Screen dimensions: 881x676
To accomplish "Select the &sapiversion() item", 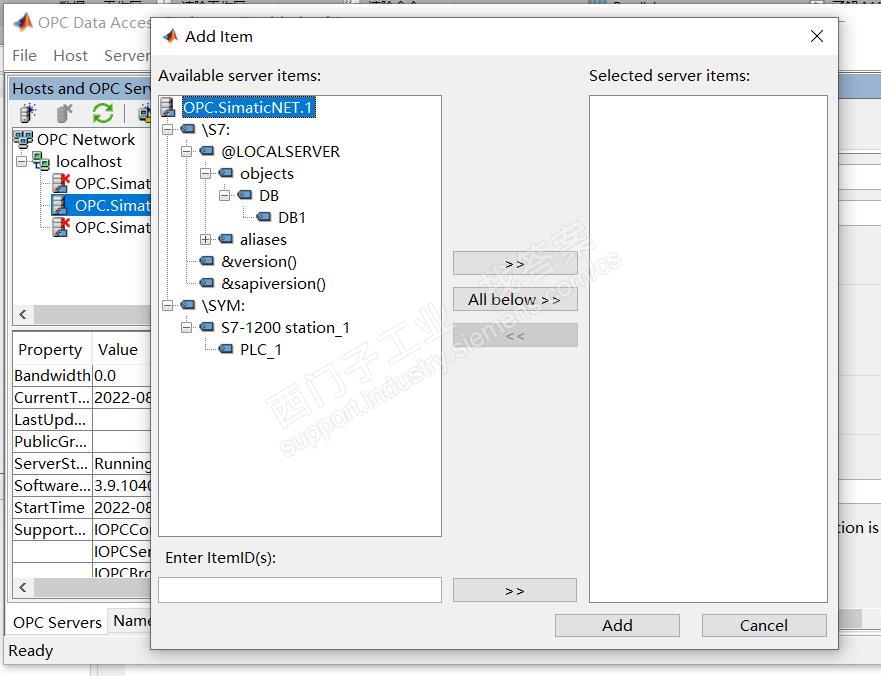I will click(x=274, y=283).
